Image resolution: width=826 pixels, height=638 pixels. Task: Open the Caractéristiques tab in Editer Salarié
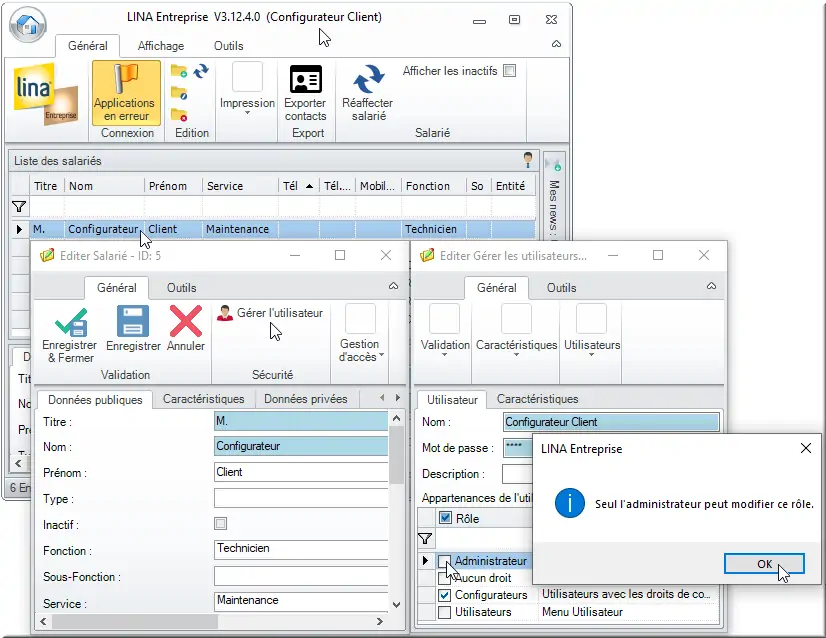click(203, 399)
